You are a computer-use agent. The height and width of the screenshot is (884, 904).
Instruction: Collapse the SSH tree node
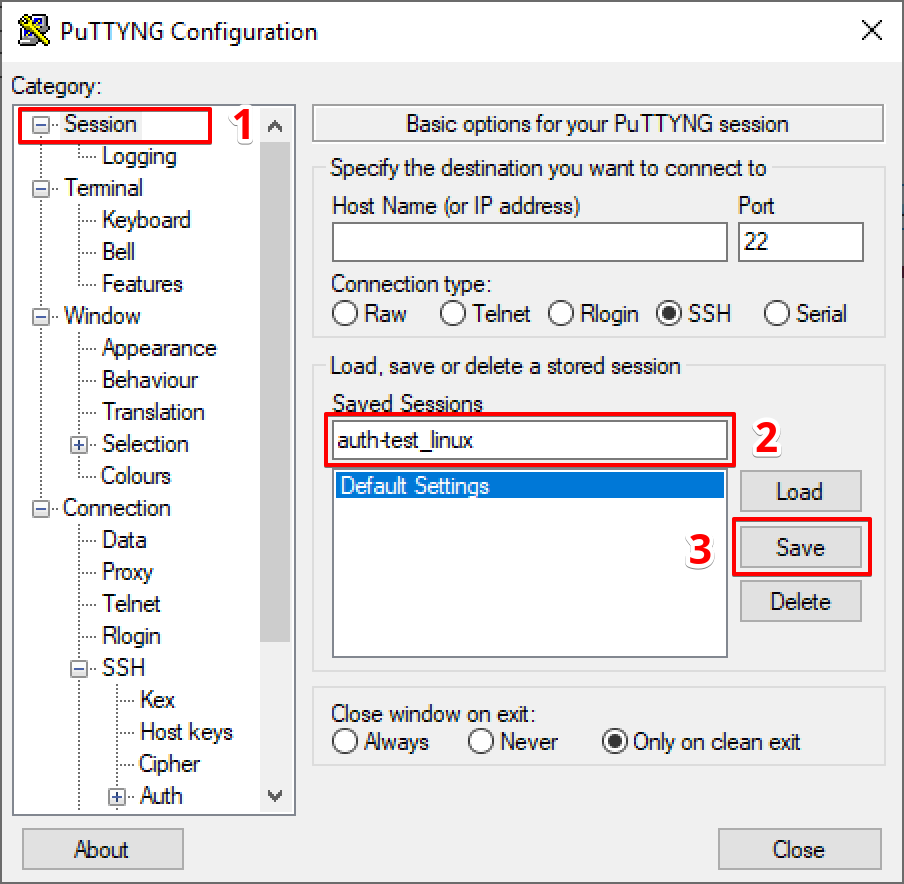(x=79, y=668)
